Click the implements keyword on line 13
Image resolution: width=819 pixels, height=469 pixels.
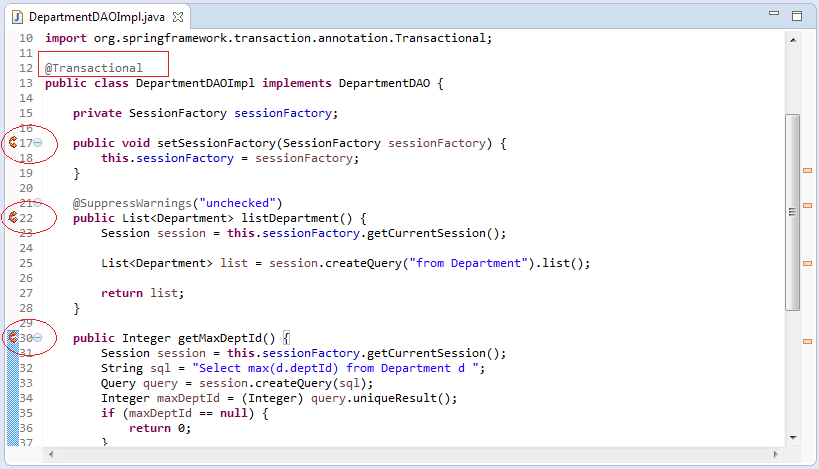click(297, 84)
